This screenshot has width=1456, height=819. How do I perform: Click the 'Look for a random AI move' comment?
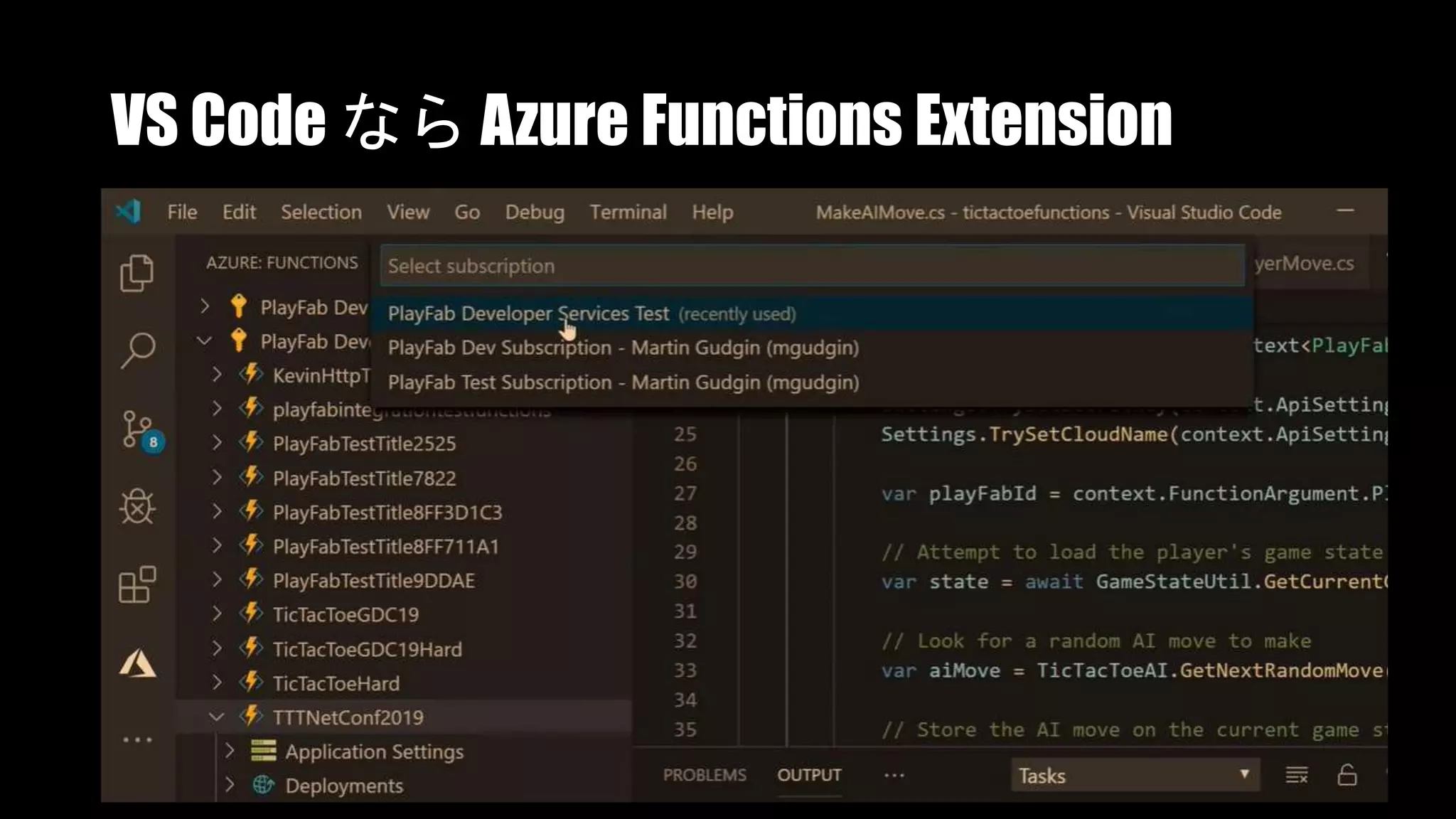(1096, 641)
